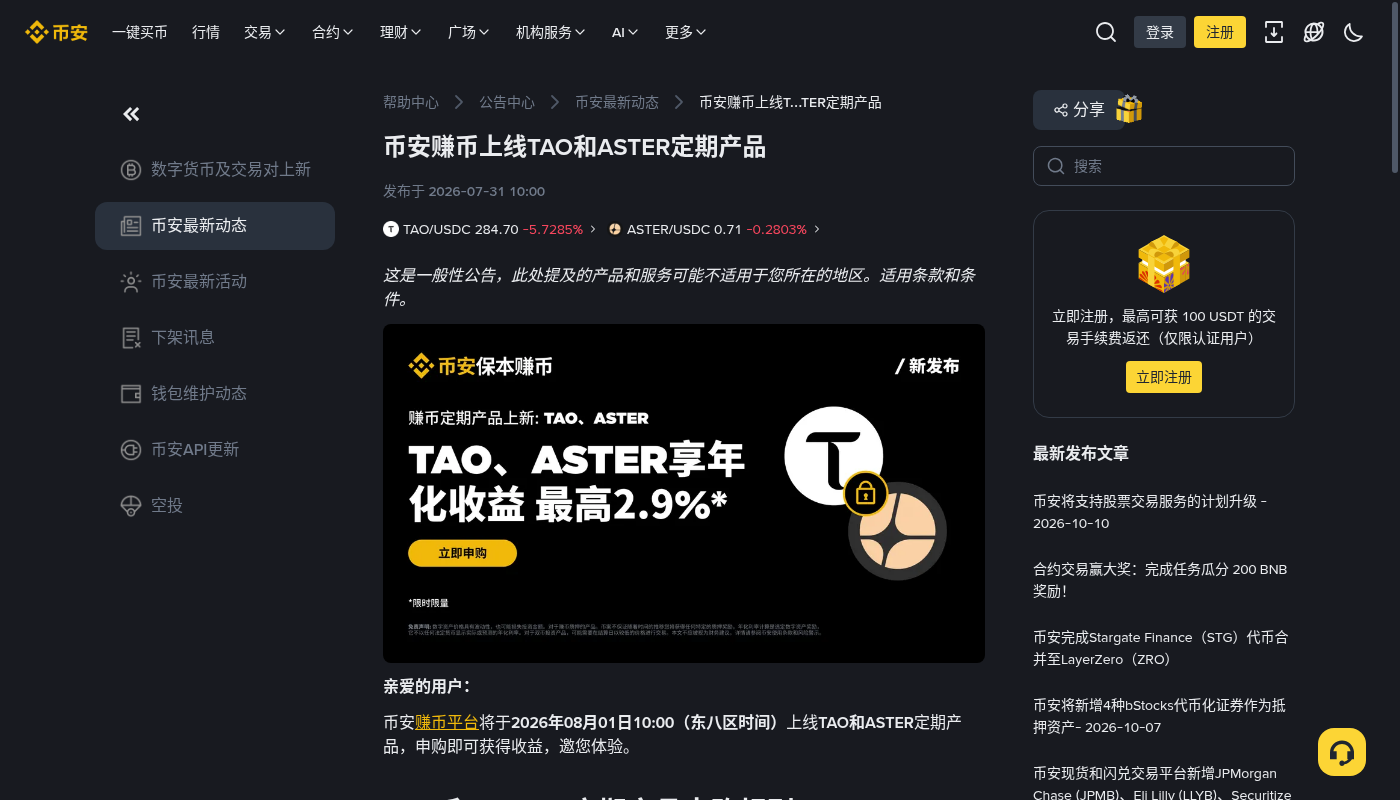Click the TAO coin icon in price ticker

pos(391,229)
